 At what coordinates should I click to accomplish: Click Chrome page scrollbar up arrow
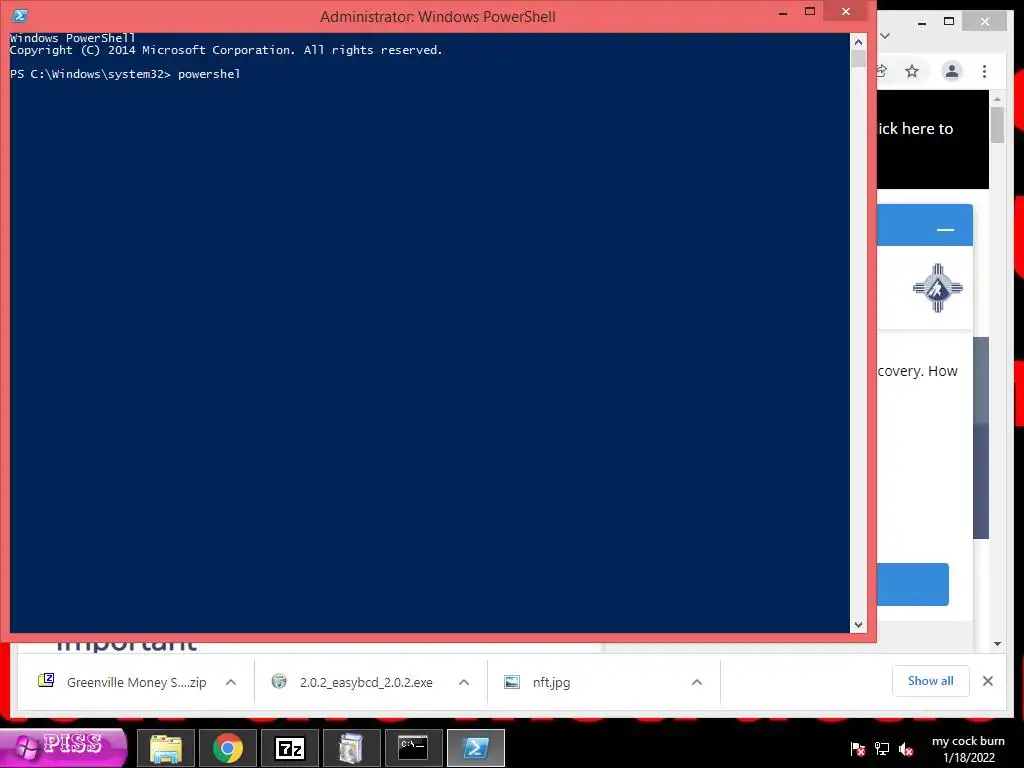997,99
